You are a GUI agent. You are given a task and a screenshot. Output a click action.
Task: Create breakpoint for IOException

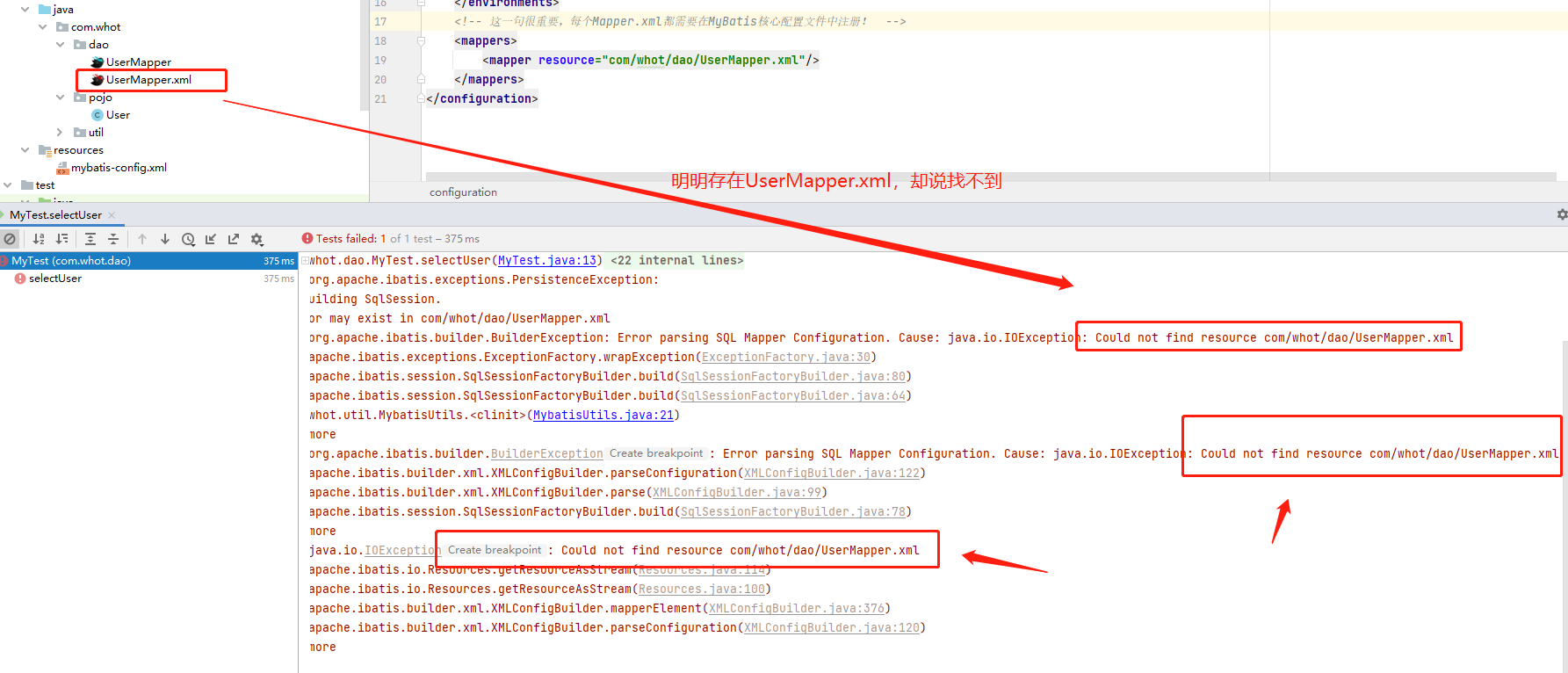(x=495, y=550)
